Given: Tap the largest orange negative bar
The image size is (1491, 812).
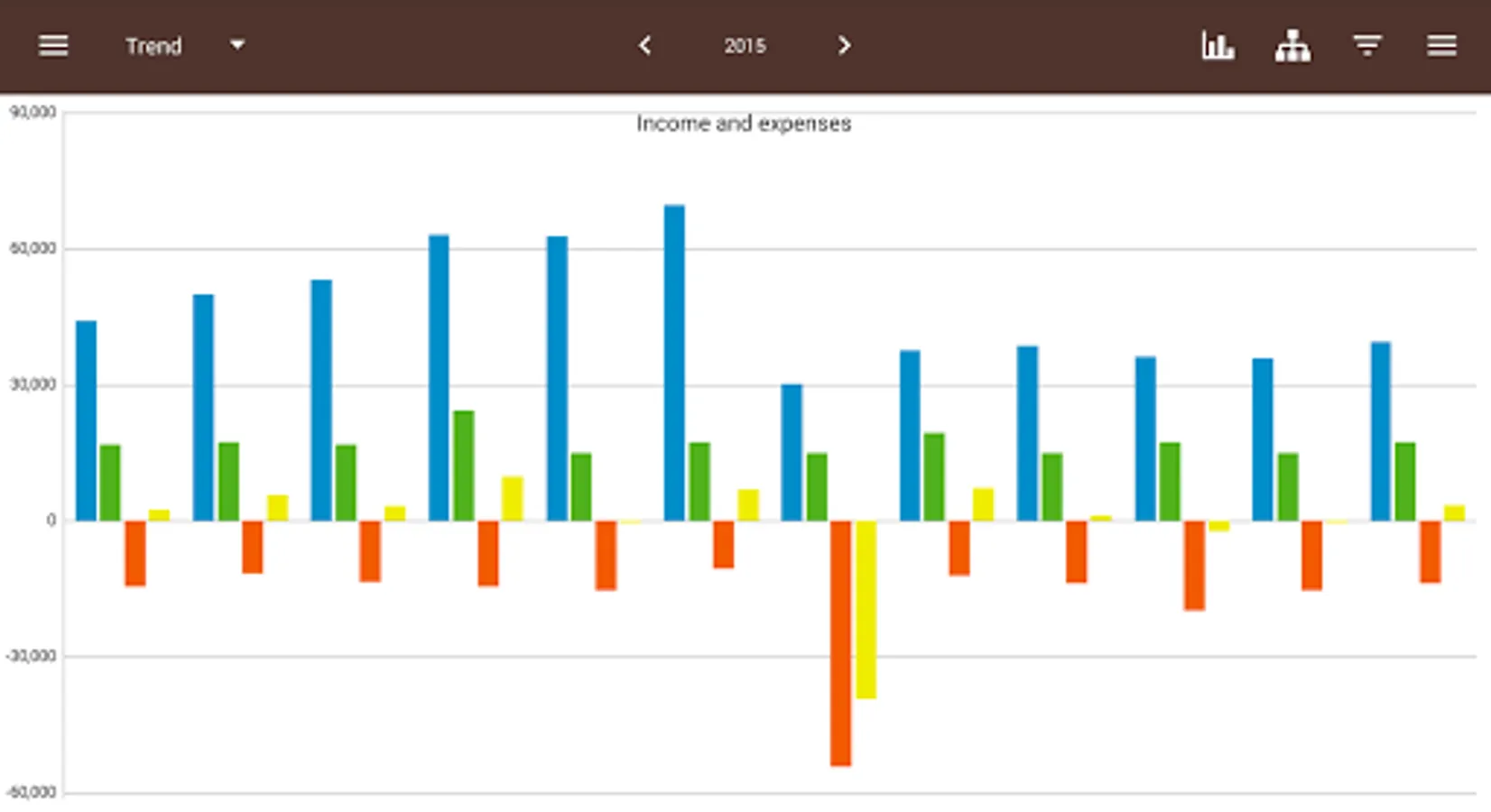Looking at the screenshot, I should click(840, 643).
